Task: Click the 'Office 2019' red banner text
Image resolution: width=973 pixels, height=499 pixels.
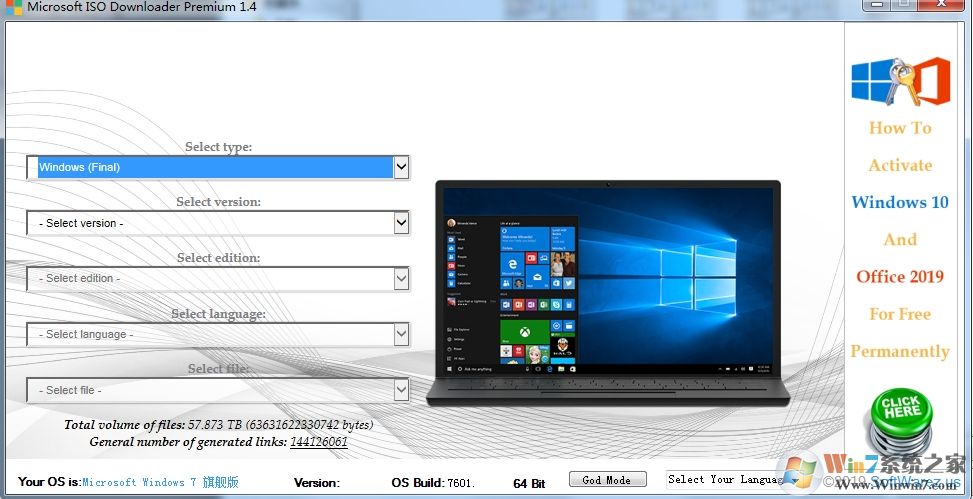Action: 900,277
